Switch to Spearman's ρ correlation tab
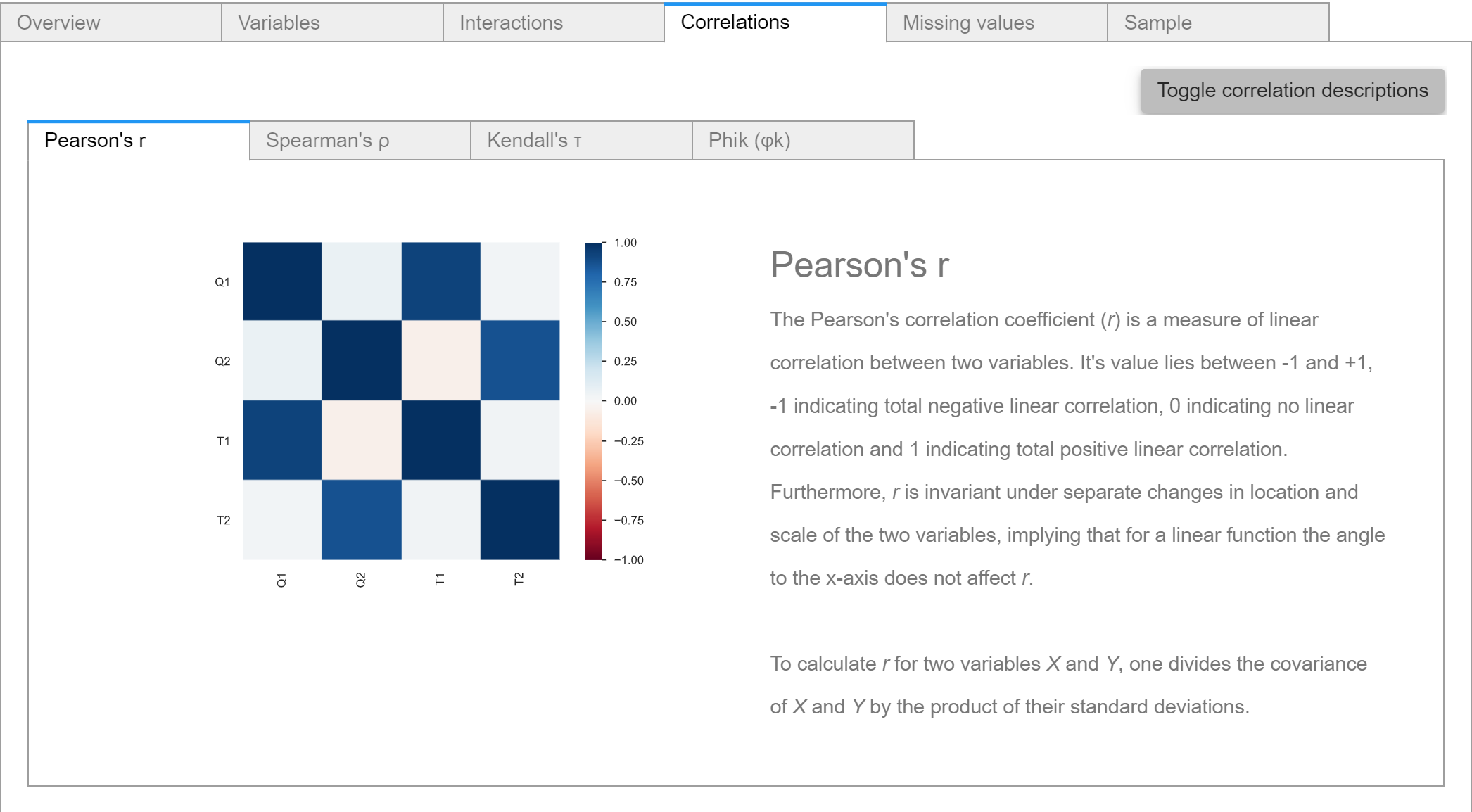 360,141
